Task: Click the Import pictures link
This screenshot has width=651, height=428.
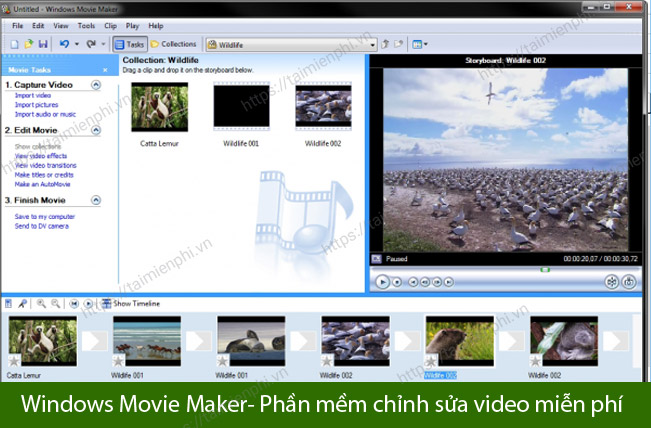Action: [x=36, y=105]
